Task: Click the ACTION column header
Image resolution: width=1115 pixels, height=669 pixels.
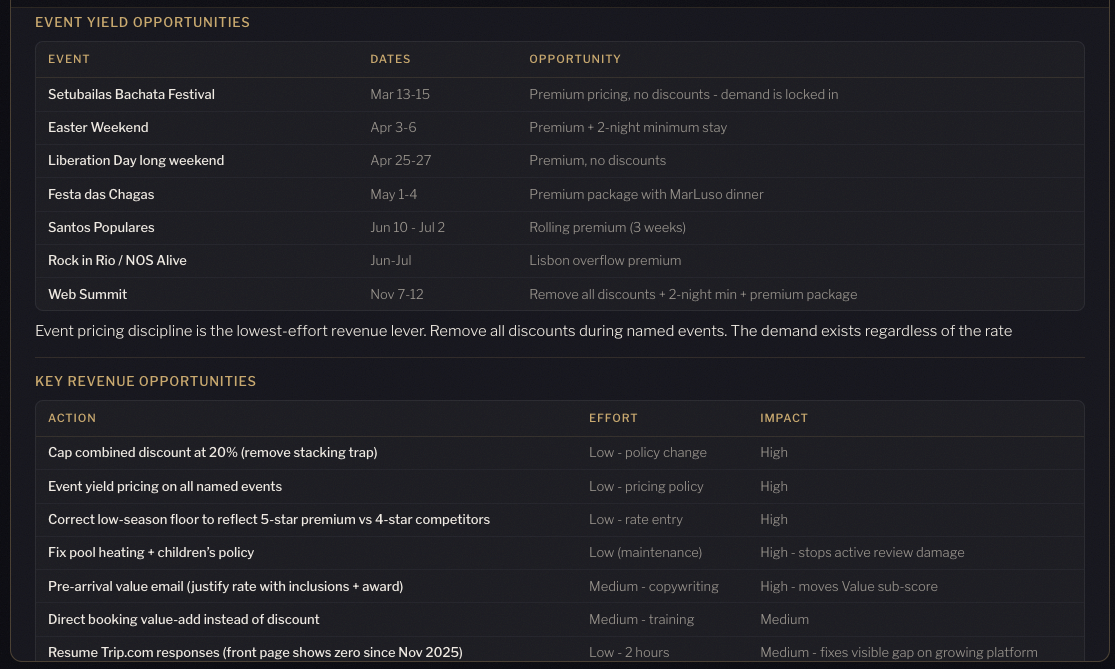Action: click(72, 418)
